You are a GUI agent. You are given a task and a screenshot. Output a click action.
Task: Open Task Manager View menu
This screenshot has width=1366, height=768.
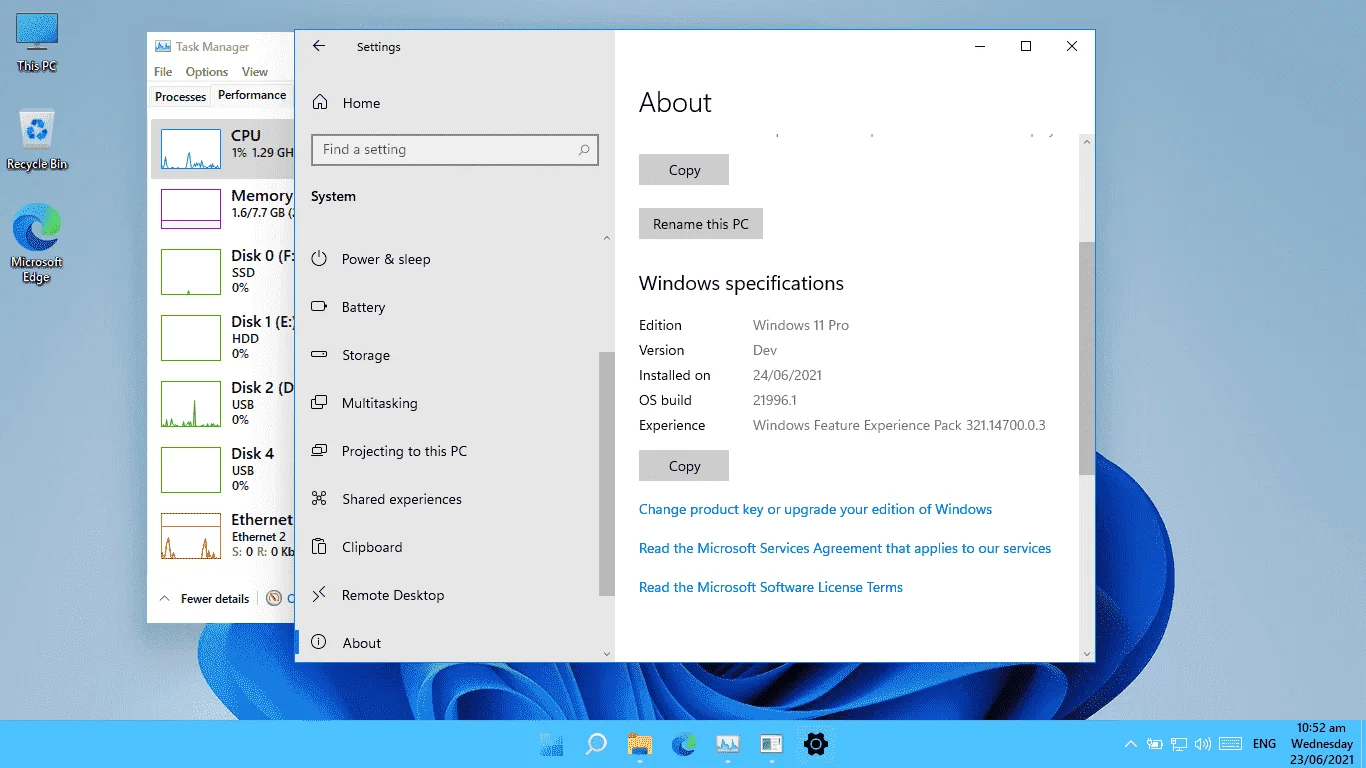[255, 72]
